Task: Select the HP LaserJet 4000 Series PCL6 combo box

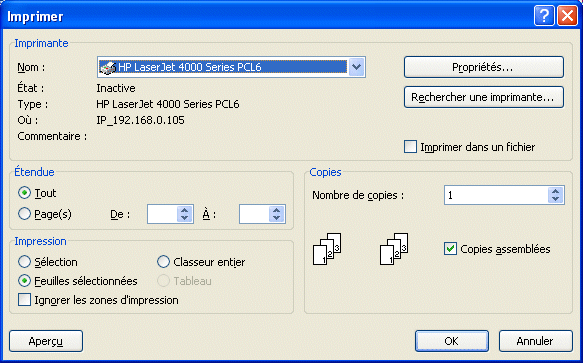Action: [x=231, y=67]
